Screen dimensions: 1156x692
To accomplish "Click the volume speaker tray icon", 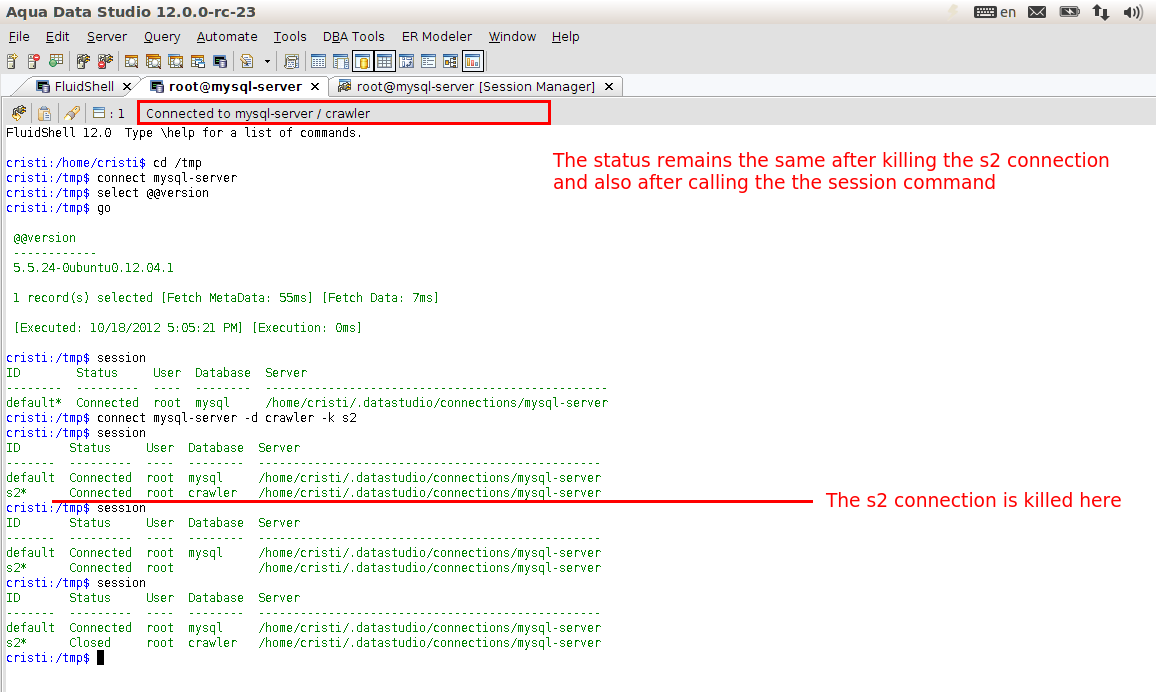I will tap(1132, 12).
